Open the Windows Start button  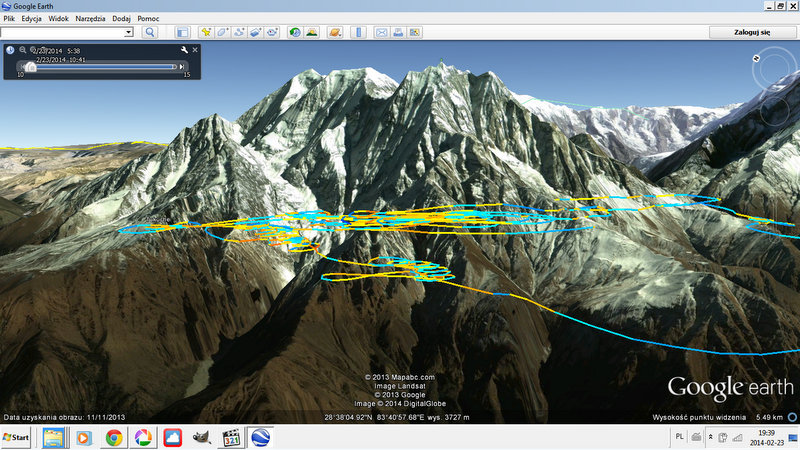[x=17, y=437]
